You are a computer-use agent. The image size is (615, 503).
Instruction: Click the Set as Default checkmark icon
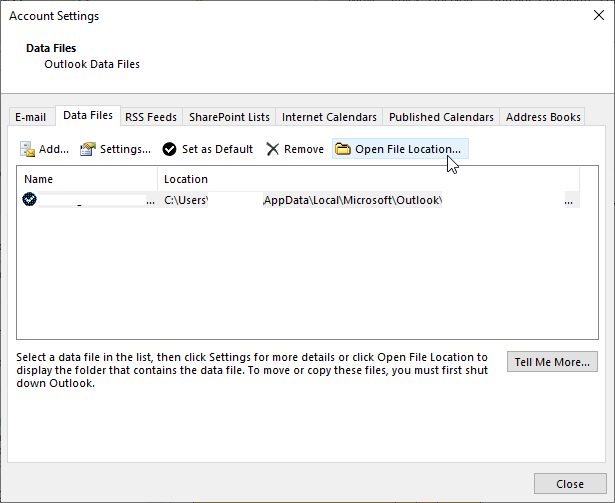click(169, 149)
